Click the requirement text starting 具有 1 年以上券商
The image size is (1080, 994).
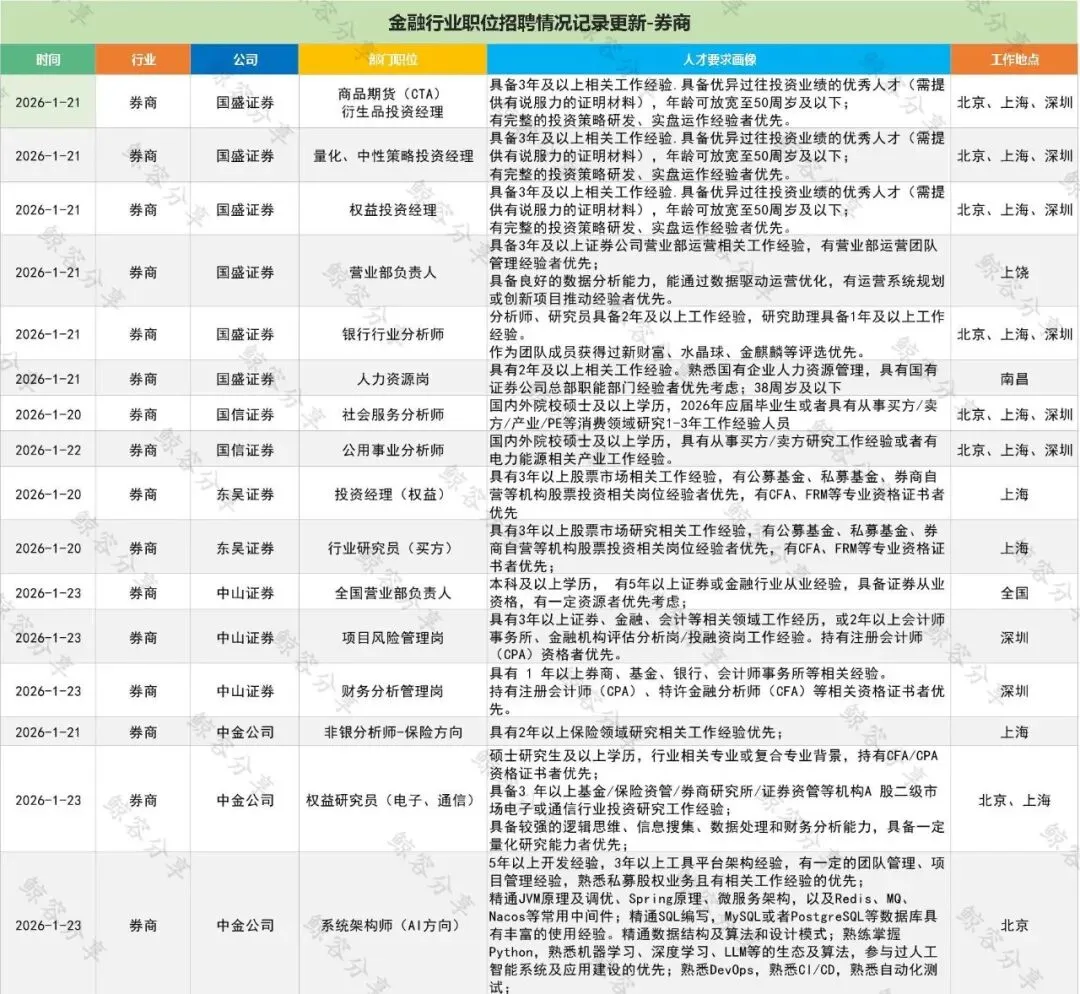[718, 691]
